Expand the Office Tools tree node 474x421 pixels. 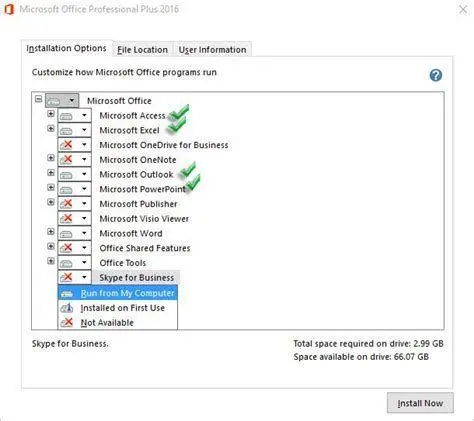click(x=51, y=261)
